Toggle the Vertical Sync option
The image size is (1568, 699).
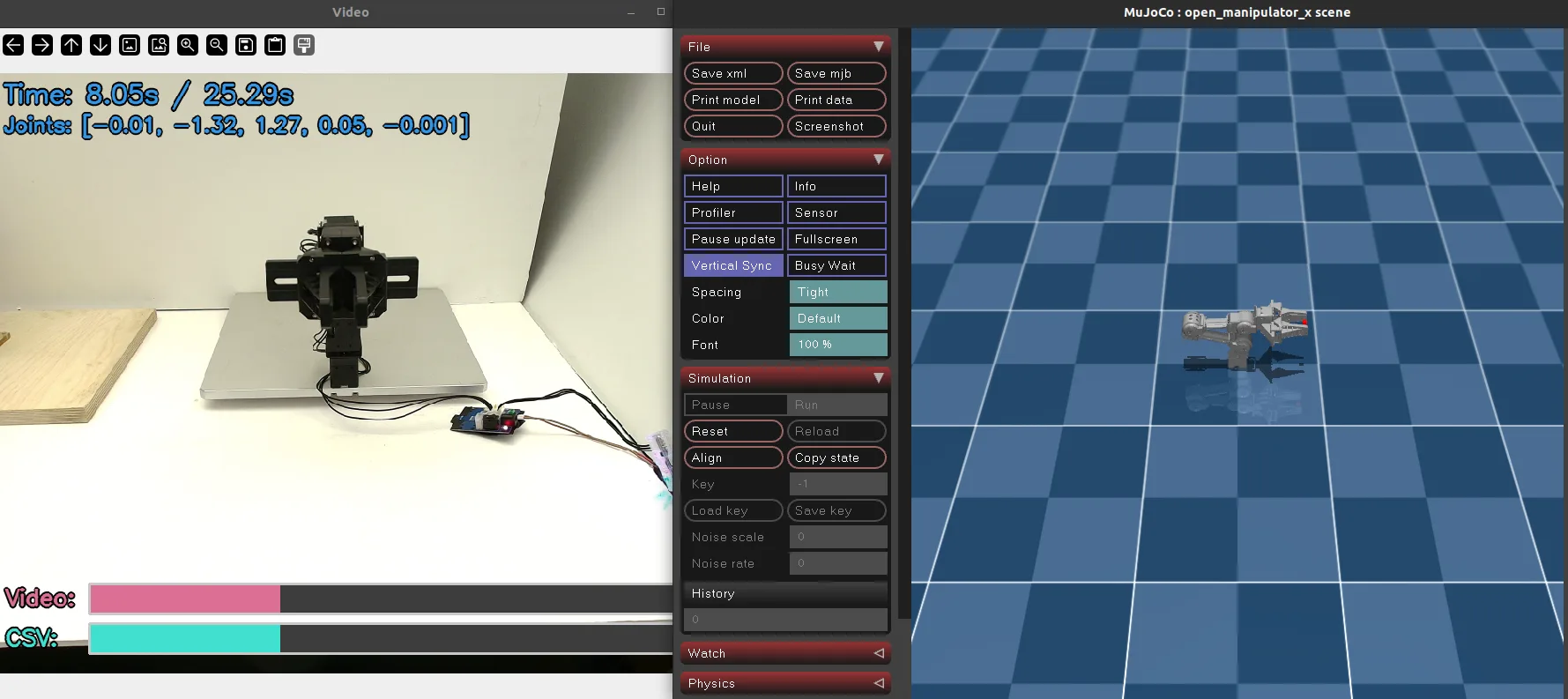click(x=733, y=265)
